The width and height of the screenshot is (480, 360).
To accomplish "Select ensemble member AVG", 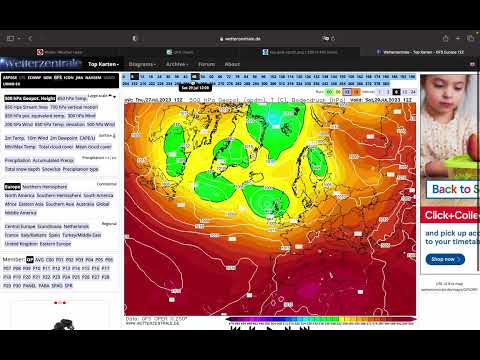I will point(39,259).
